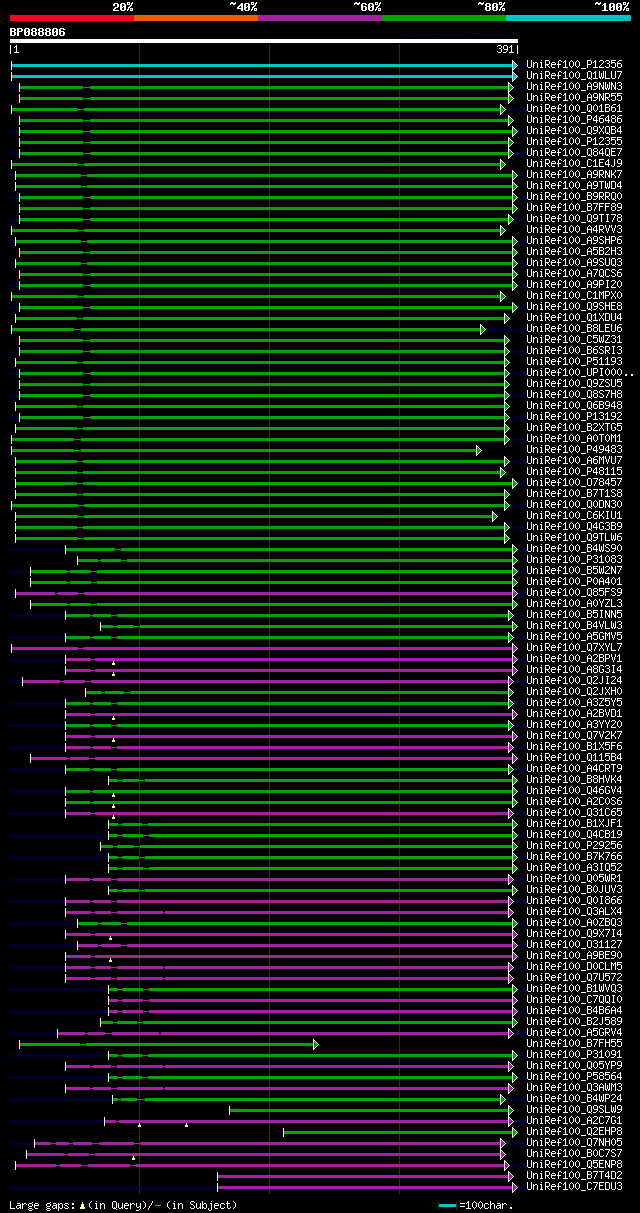Click the cyan =100char. scale bar
This screenshot has width=640, height=1213.
[447, 1206]
